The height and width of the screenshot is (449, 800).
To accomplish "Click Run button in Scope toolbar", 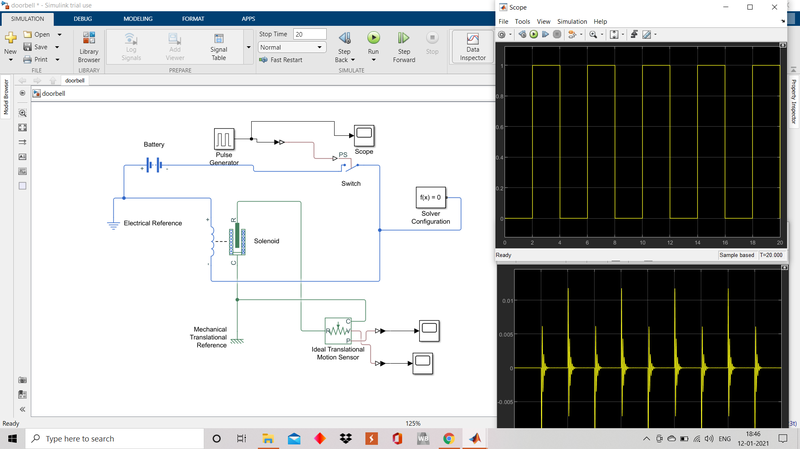I will 534,35.
